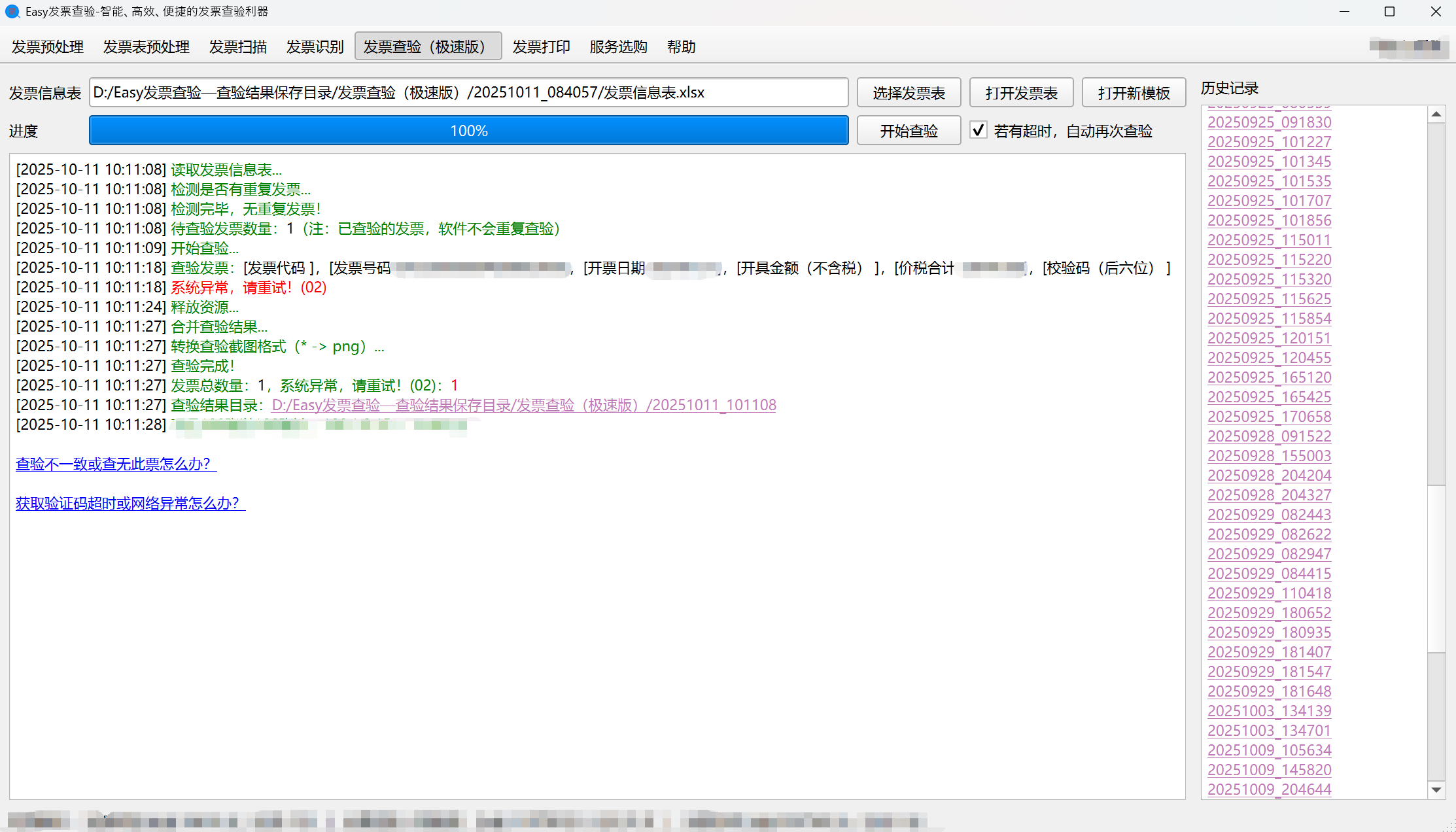Open 查验不一致或查无此票怎么办 help link
This screenshot has height=832, width=1456.
(x=116, y=464)
